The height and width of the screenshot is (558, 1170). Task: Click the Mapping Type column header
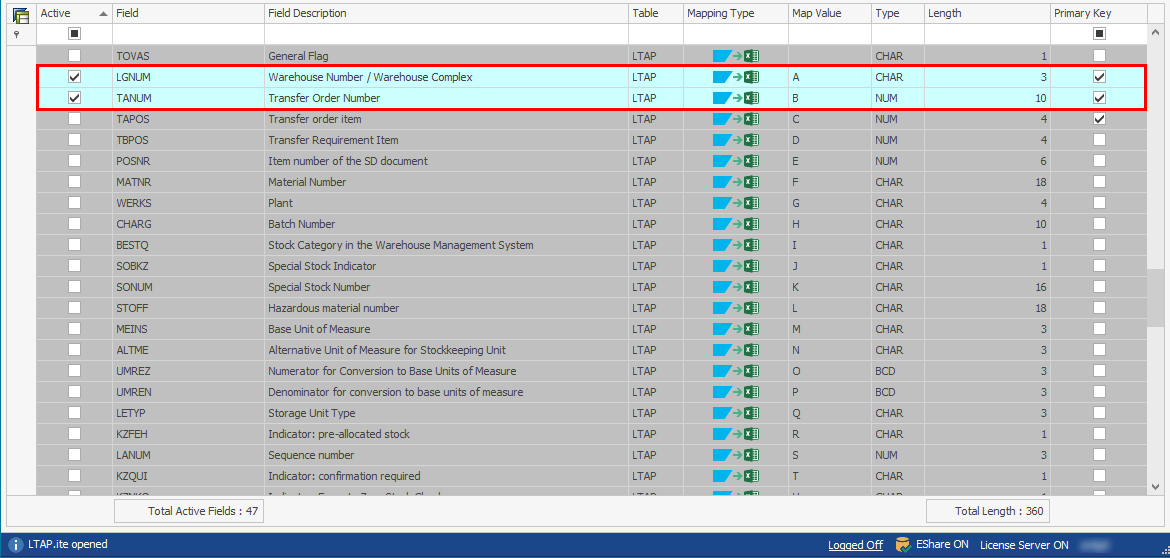point(720,13)
